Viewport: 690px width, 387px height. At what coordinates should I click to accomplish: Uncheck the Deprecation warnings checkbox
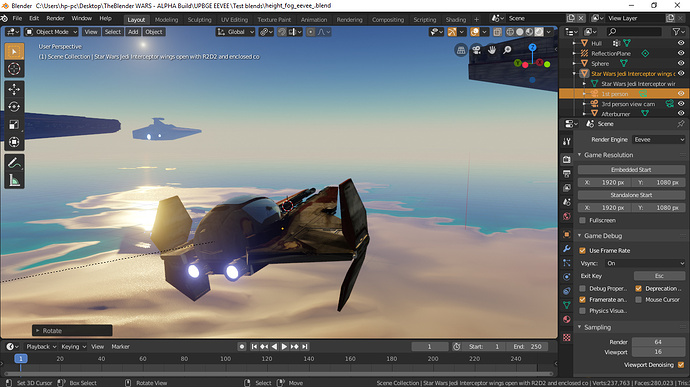pyautogui.click(x=639, y=288)
